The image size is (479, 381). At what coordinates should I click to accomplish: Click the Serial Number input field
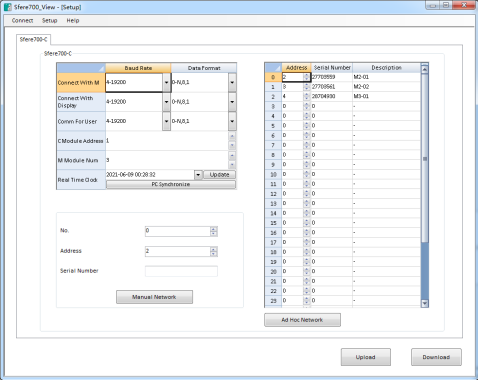pyautogui.click(x=181, y=271)
